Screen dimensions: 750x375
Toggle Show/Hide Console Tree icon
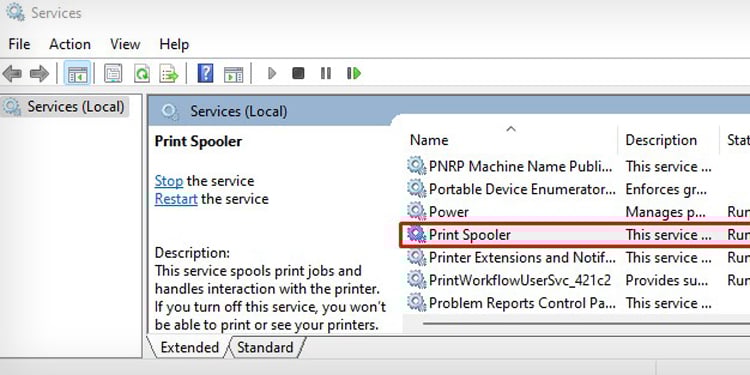[x=77, y=74]
